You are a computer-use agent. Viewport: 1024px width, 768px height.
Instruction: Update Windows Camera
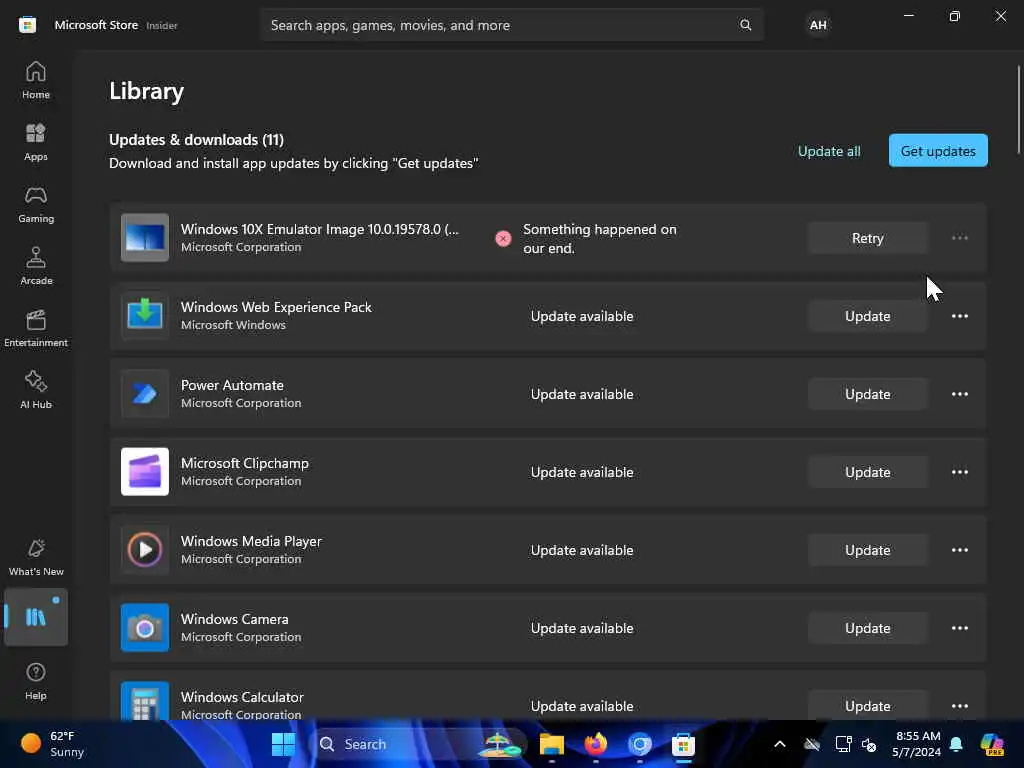[867, 628]
